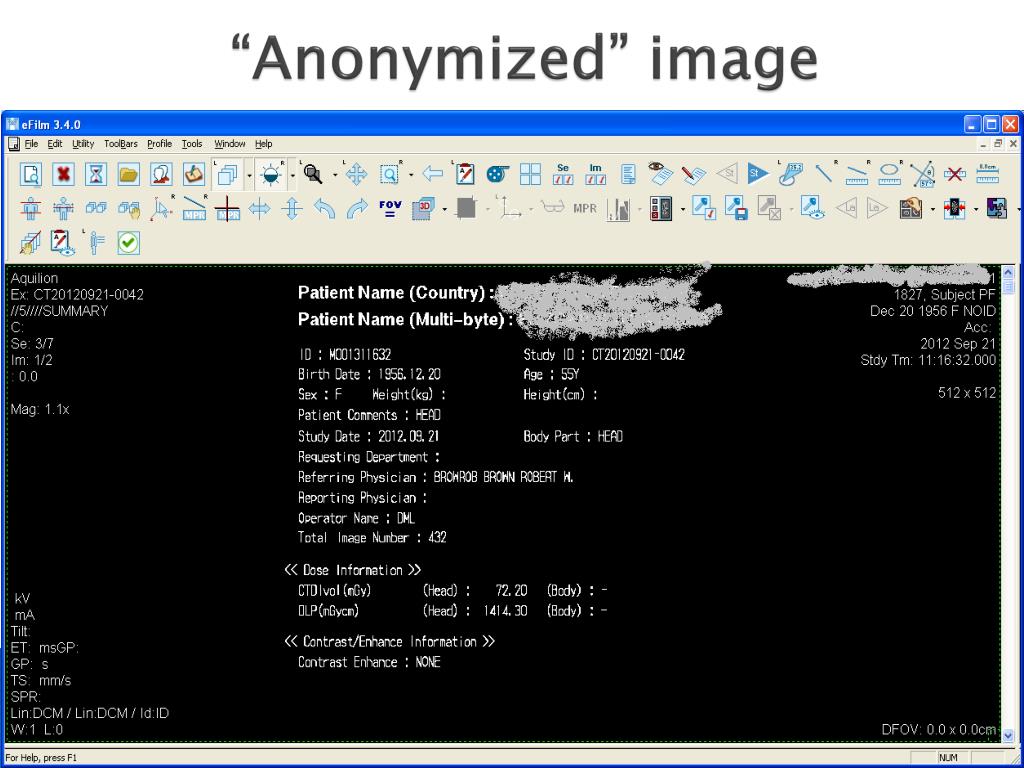Rotate counterclockwise using left curved arrow

click(x=325, y=209)
